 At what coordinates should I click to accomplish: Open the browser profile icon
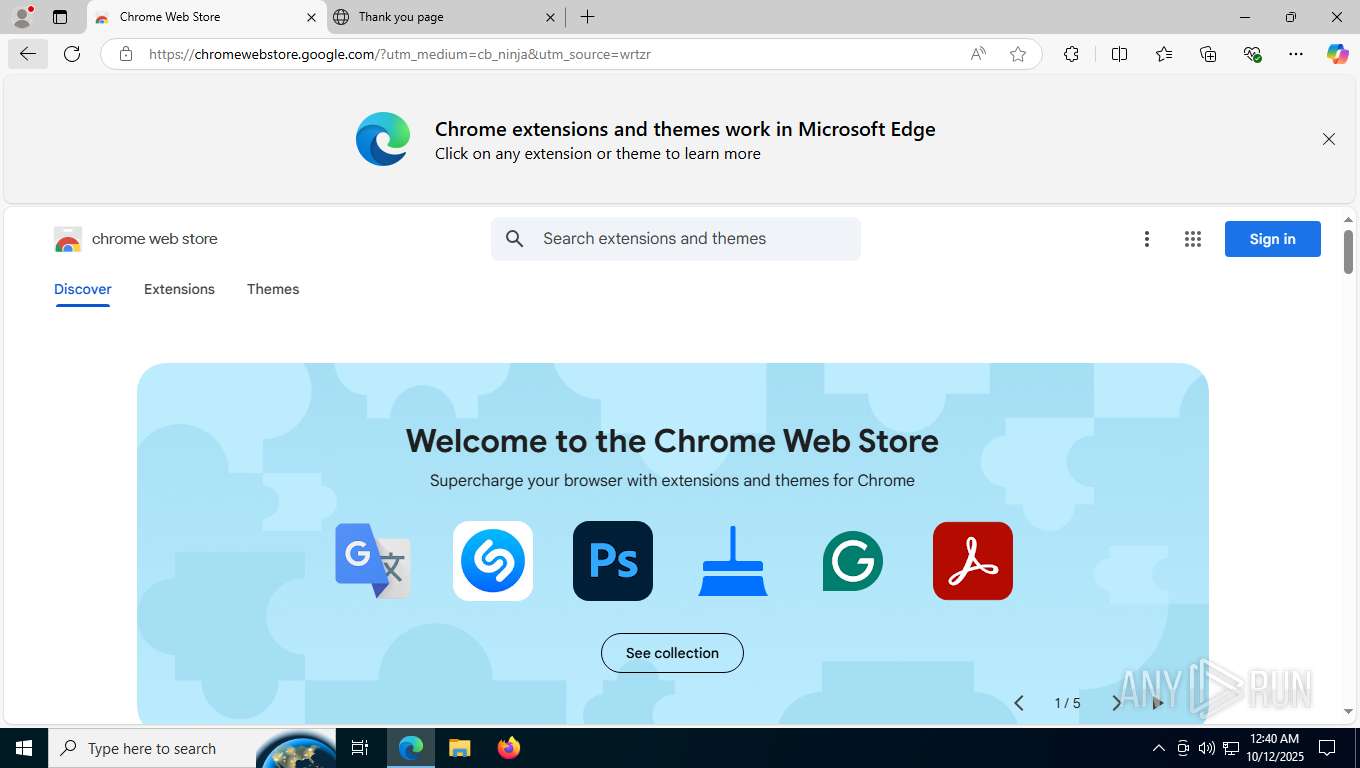tap(22, 17)
